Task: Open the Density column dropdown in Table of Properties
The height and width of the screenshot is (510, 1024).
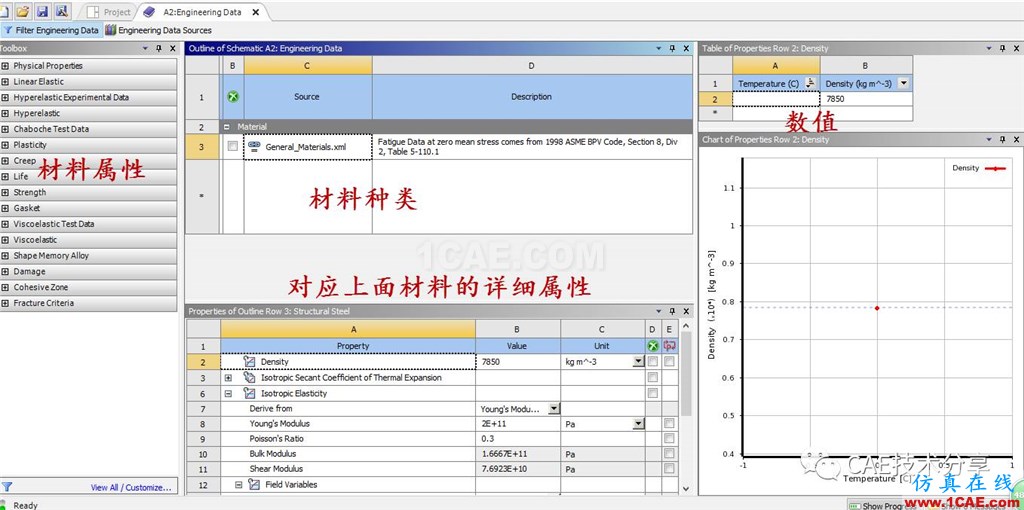Action: 904,83
